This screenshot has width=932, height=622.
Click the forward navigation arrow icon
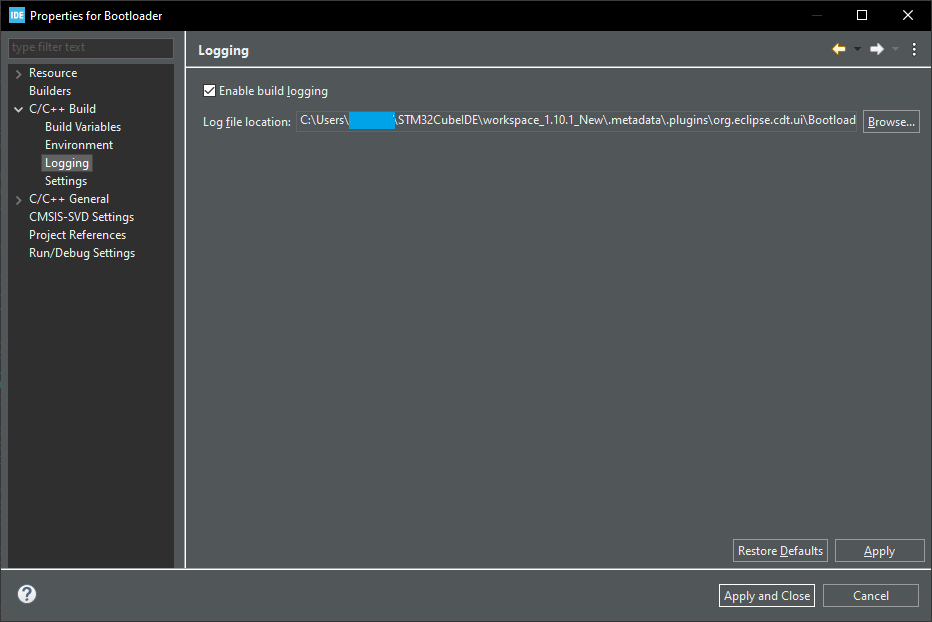[877, 49]
